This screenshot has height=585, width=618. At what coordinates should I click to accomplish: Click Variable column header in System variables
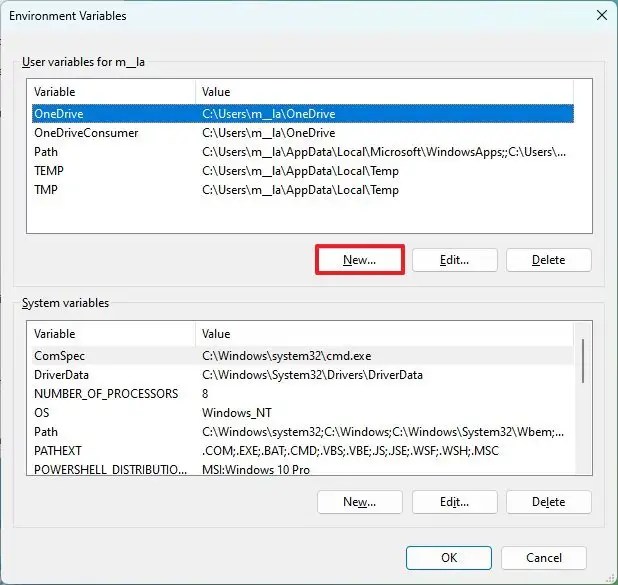pyautogui.click(x=114, y=334)
